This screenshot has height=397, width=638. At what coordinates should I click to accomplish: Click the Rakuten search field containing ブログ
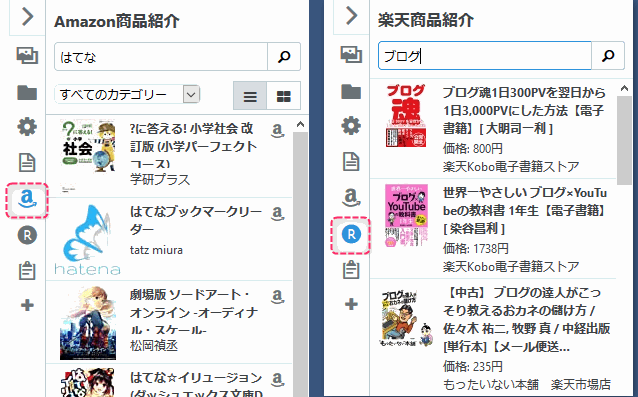click(485, 55)
